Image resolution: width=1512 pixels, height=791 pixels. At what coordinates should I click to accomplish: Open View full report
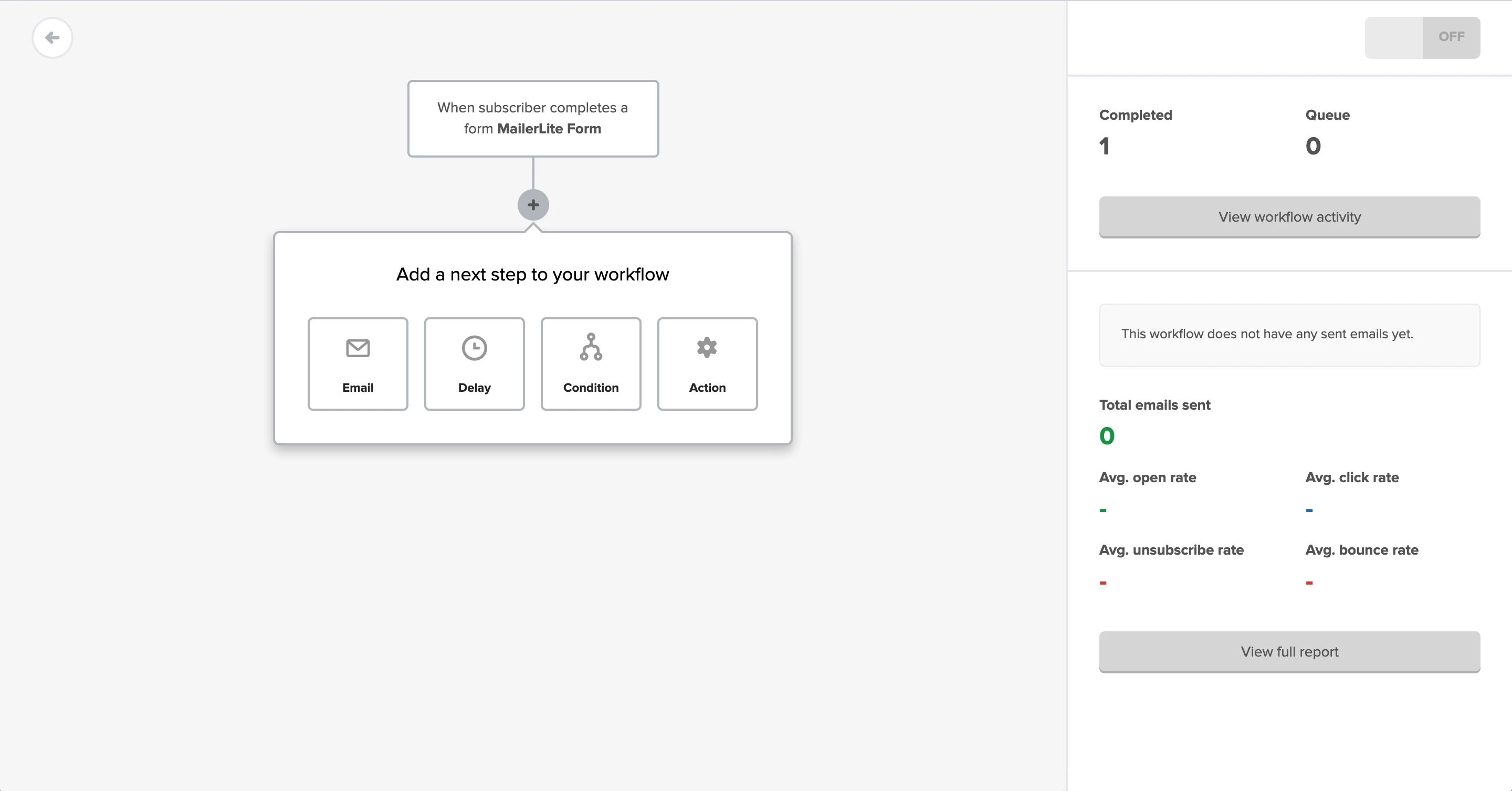pos(1289,652)
